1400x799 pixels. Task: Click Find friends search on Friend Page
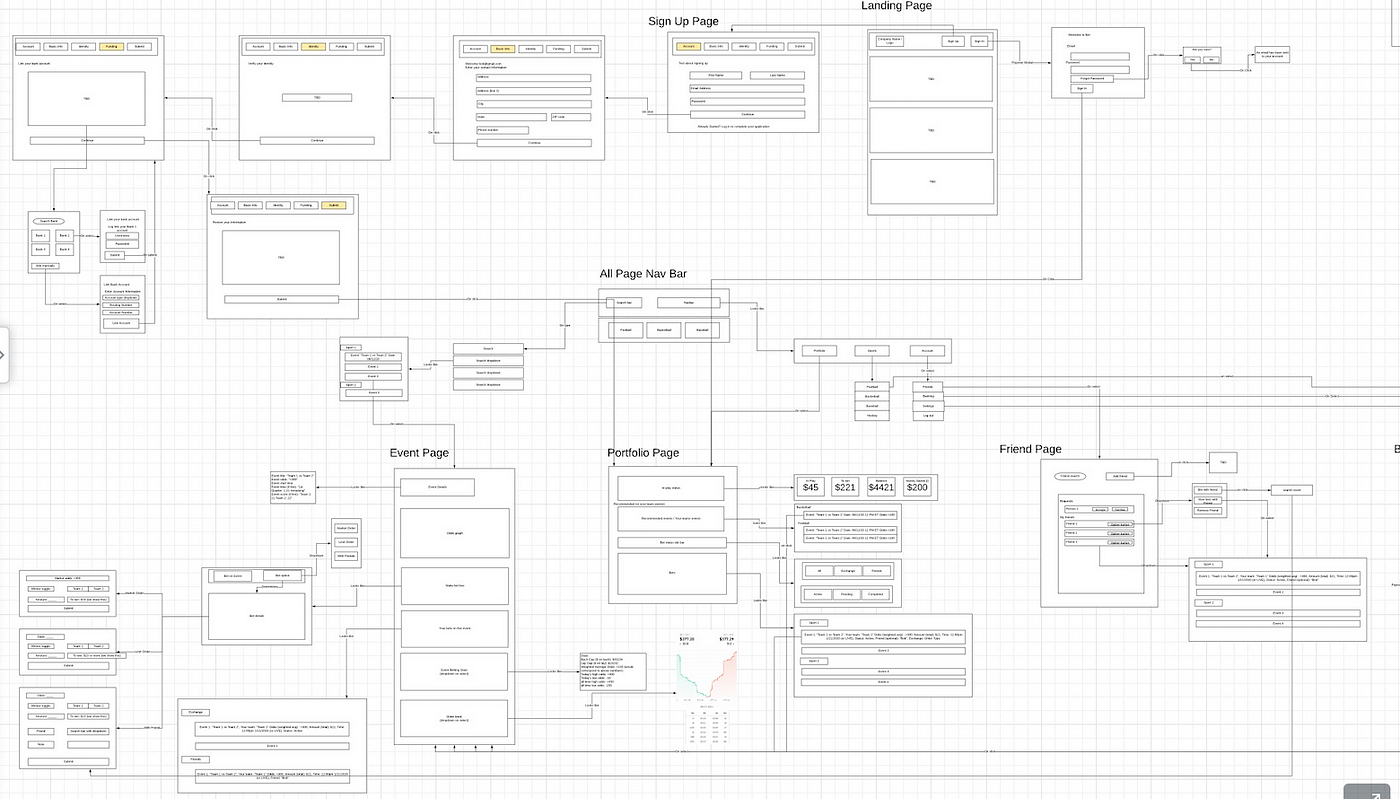(x=1070, y=476)
